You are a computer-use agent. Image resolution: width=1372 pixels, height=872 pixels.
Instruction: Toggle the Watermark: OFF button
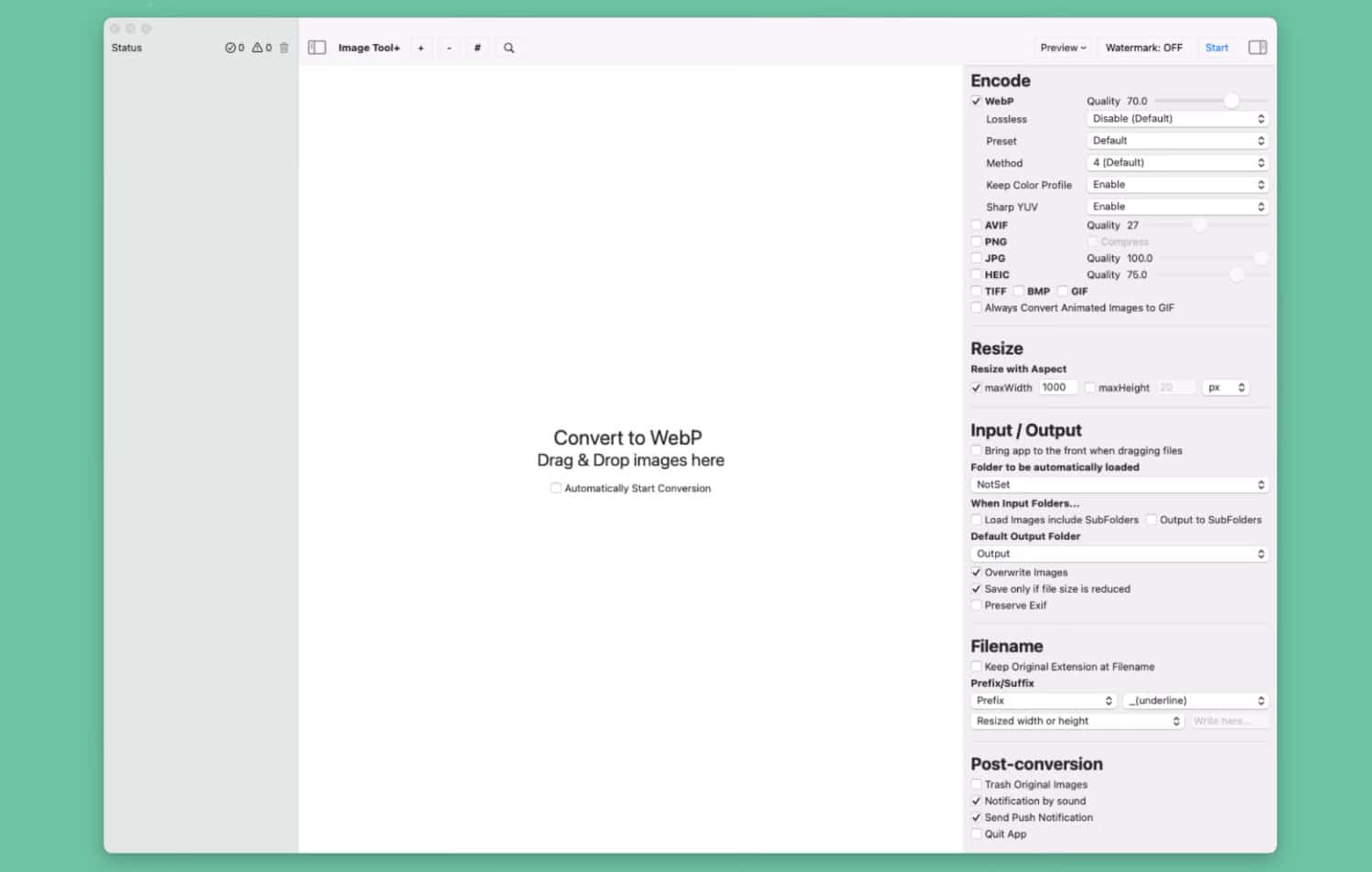click(x=1143, y=48)
